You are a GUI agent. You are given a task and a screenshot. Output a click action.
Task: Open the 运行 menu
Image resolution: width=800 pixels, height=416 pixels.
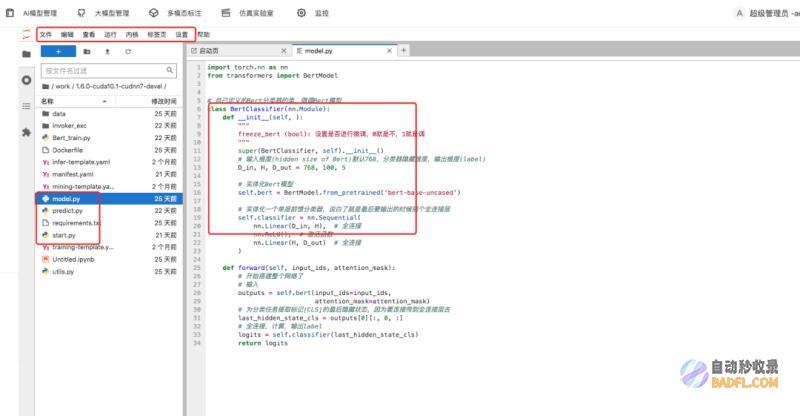coord(110,35)
